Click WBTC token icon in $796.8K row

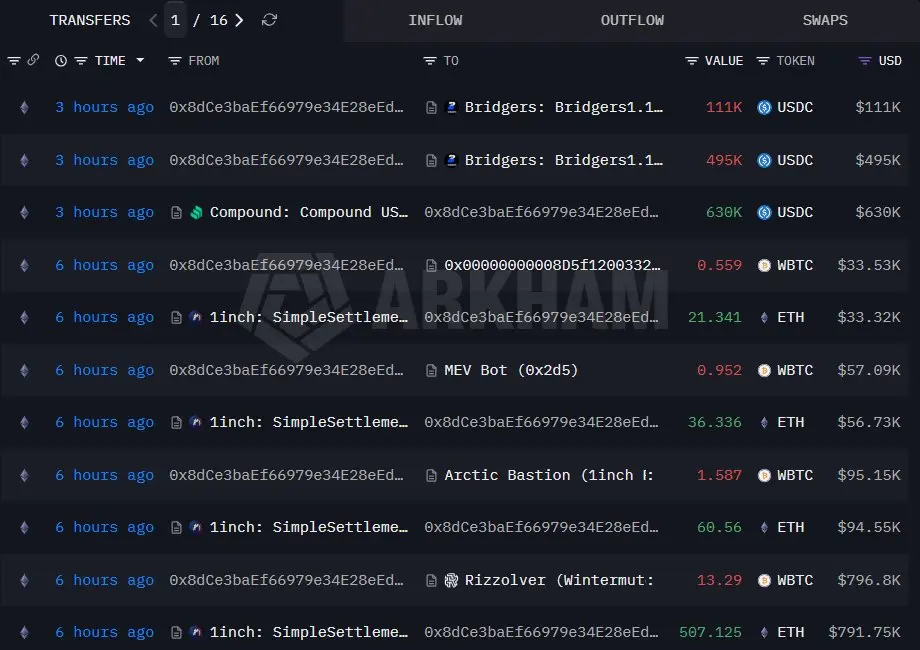point(764,580)
